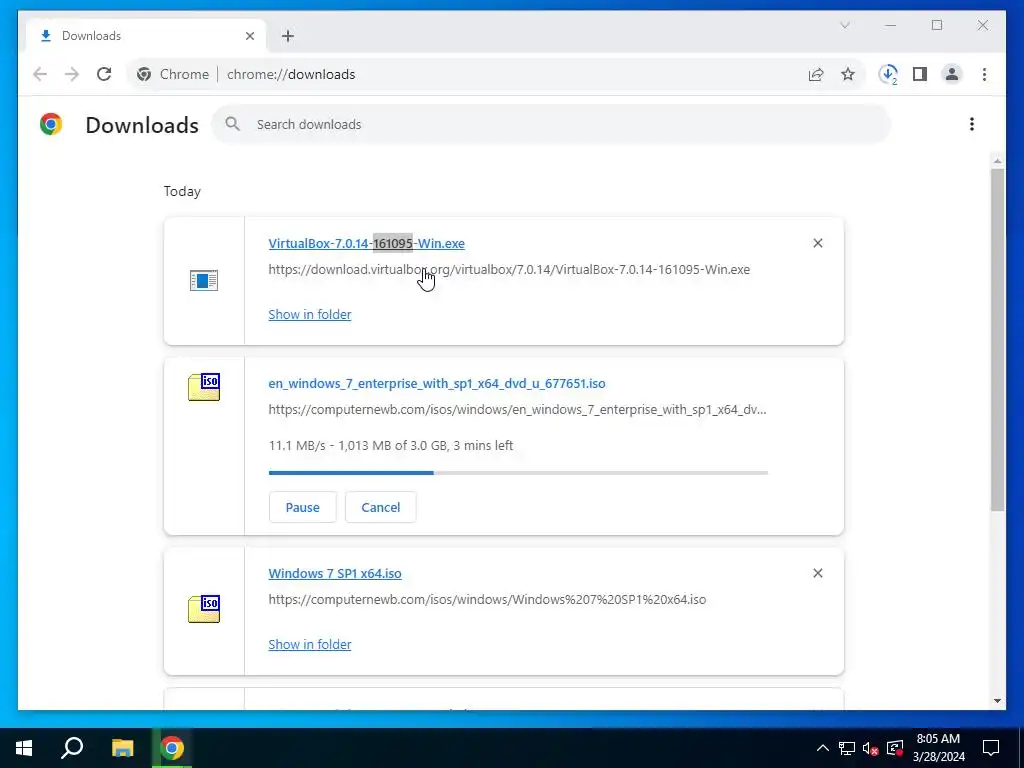Click the browser forward arrow
The width and height of the screenshot is (1024, 768).
pos(72,74)
